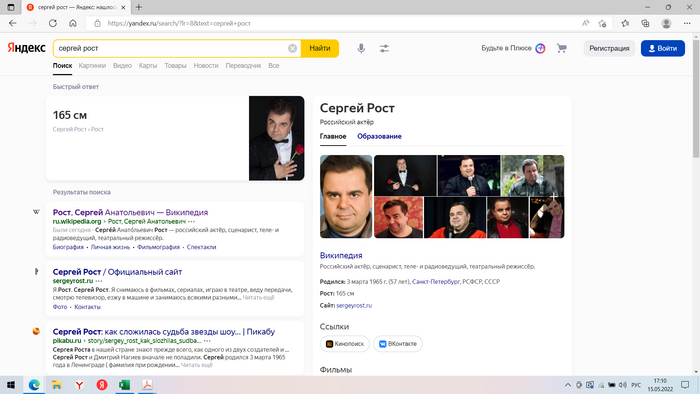Open large portrait photo in info card

click(346, 196)
